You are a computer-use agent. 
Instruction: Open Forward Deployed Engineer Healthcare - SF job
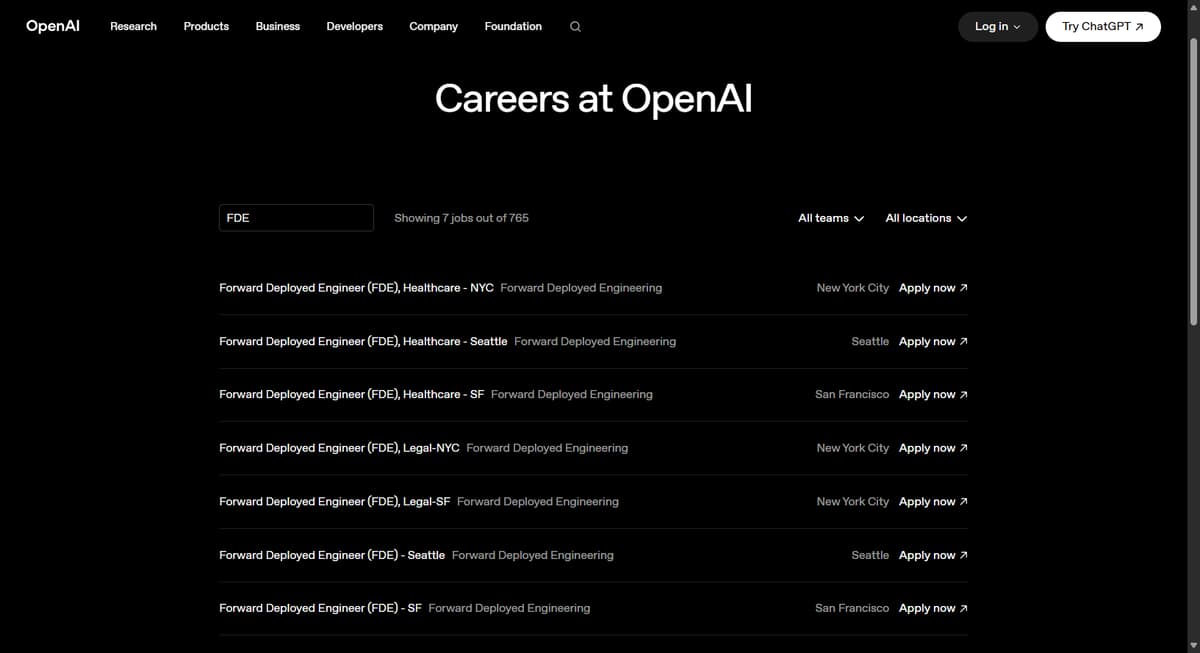click(x=351, y=395)
